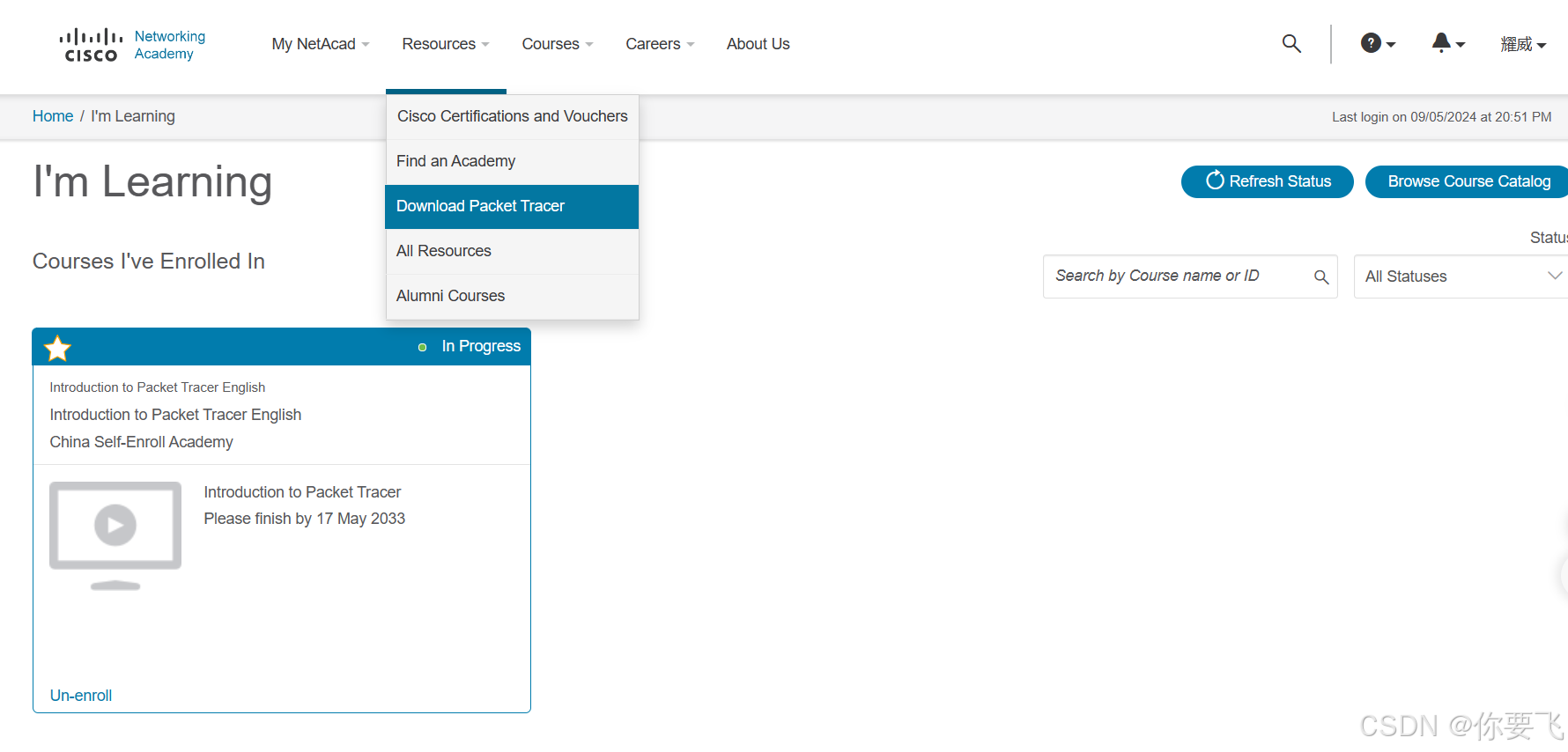Open the site search magnifier icon
1568x752 pixels.
1291,43
